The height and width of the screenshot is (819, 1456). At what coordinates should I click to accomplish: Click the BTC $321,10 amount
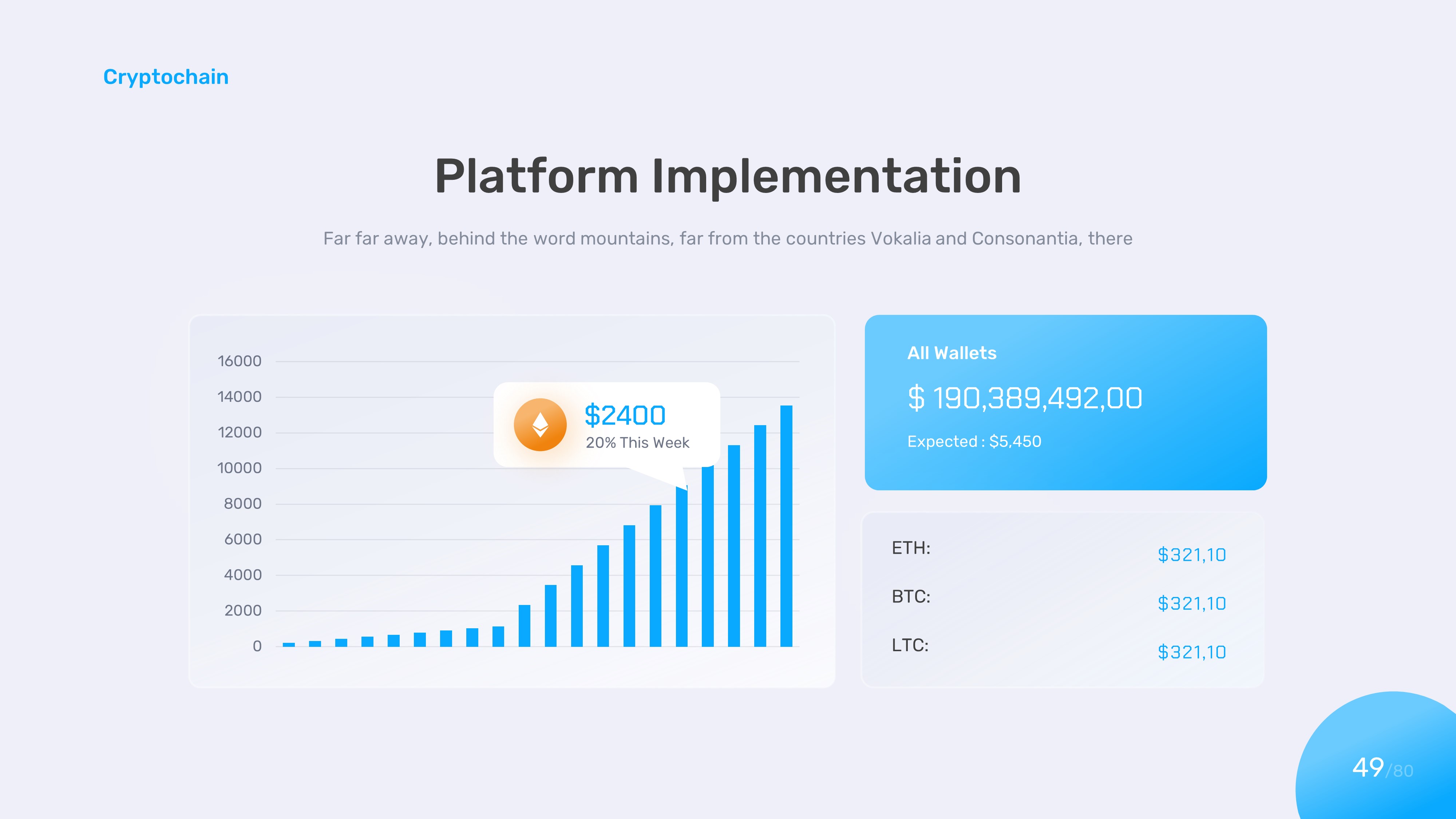point(1191,604)
